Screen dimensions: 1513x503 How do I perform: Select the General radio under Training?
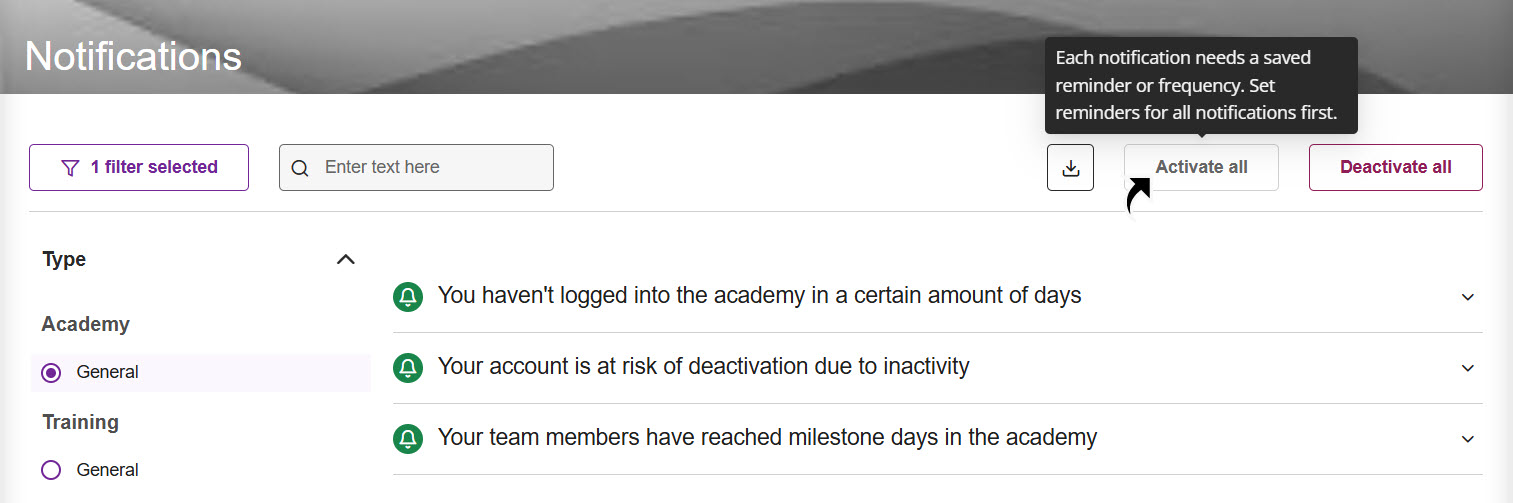[x=51, y=470]
